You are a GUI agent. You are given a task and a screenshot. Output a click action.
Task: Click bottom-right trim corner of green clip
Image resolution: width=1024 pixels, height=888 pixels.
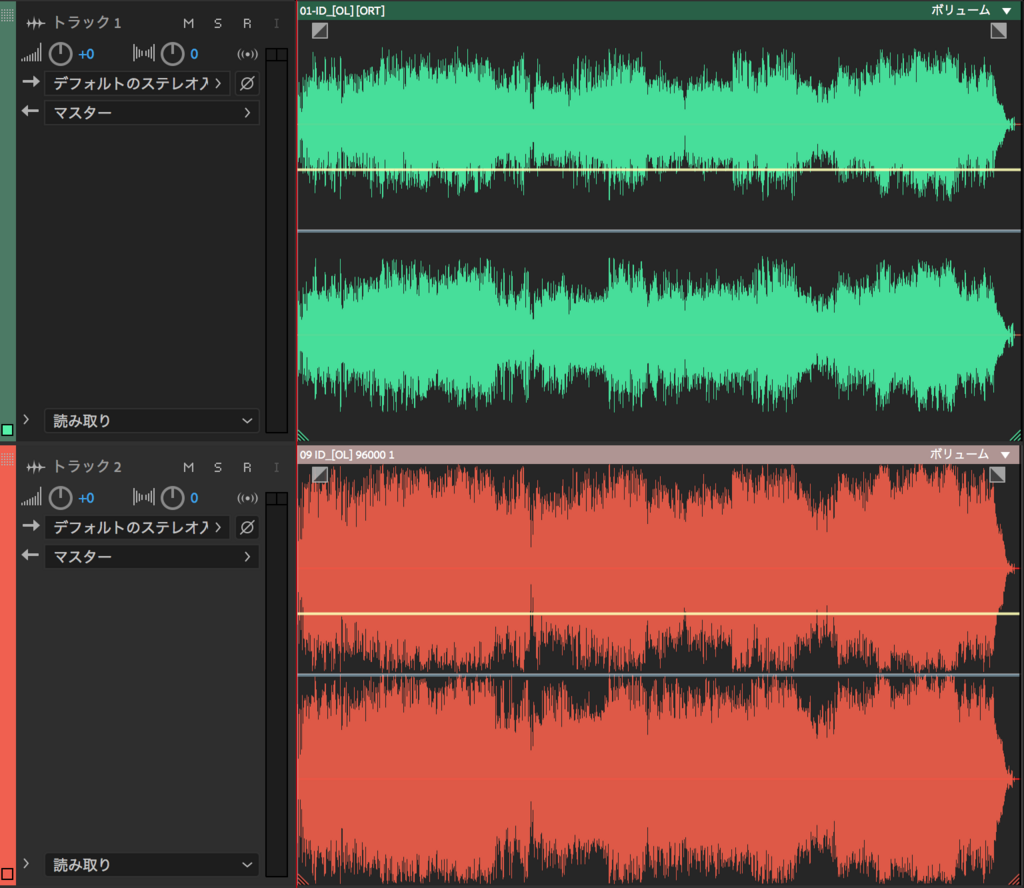1015,436
